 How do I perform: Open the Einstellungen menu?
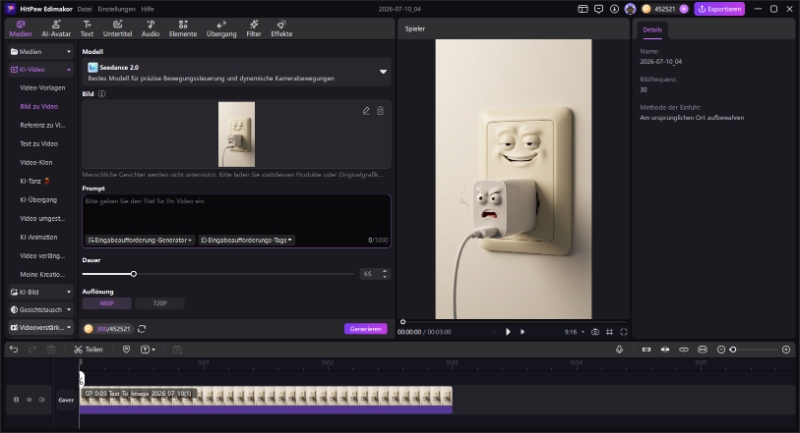[x=116, y=9]
